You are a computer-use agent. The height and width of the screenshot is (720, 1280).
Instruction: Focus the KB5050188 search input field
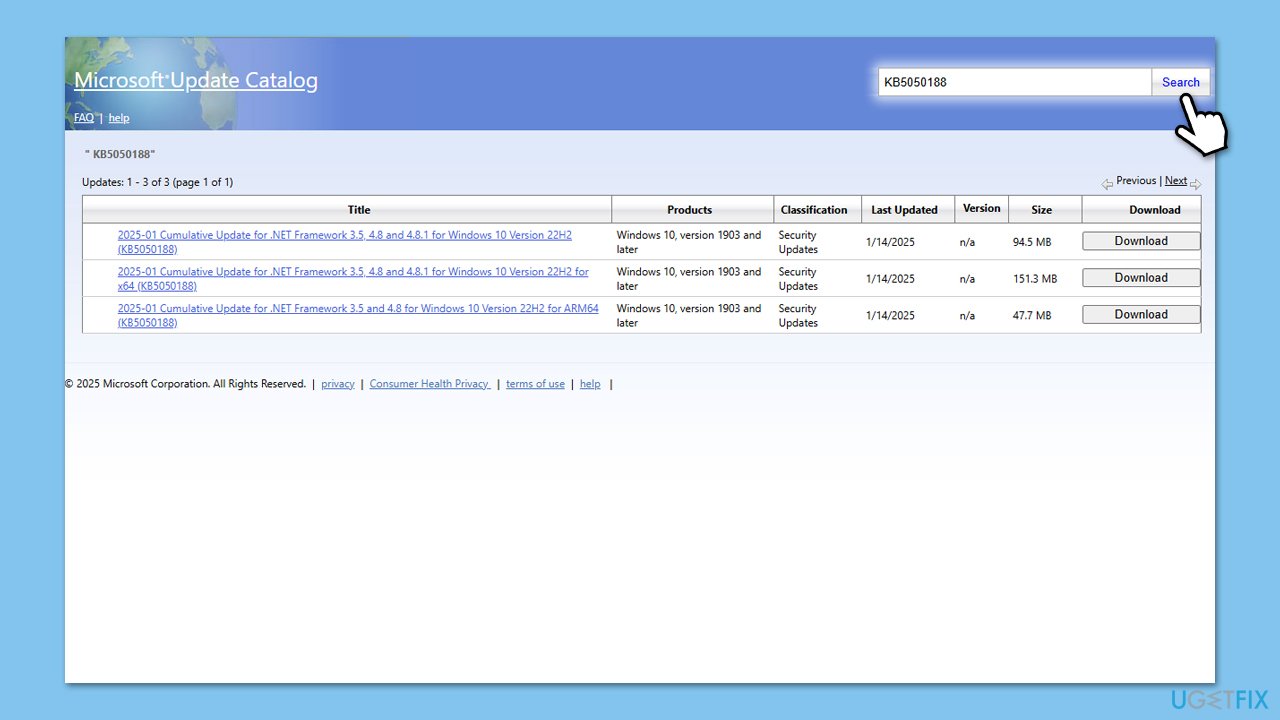pyautogui.click(x=1015, y=82)
